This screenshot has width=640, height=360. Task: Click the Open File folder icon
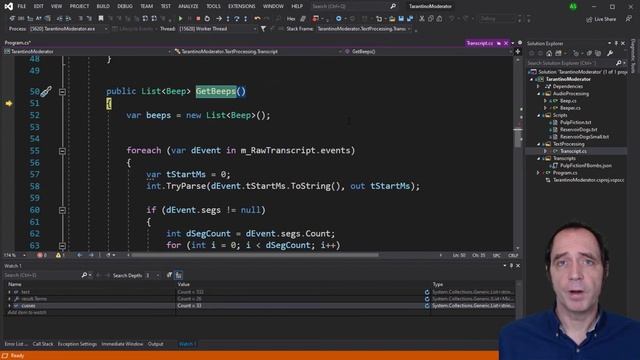(392, 19)
